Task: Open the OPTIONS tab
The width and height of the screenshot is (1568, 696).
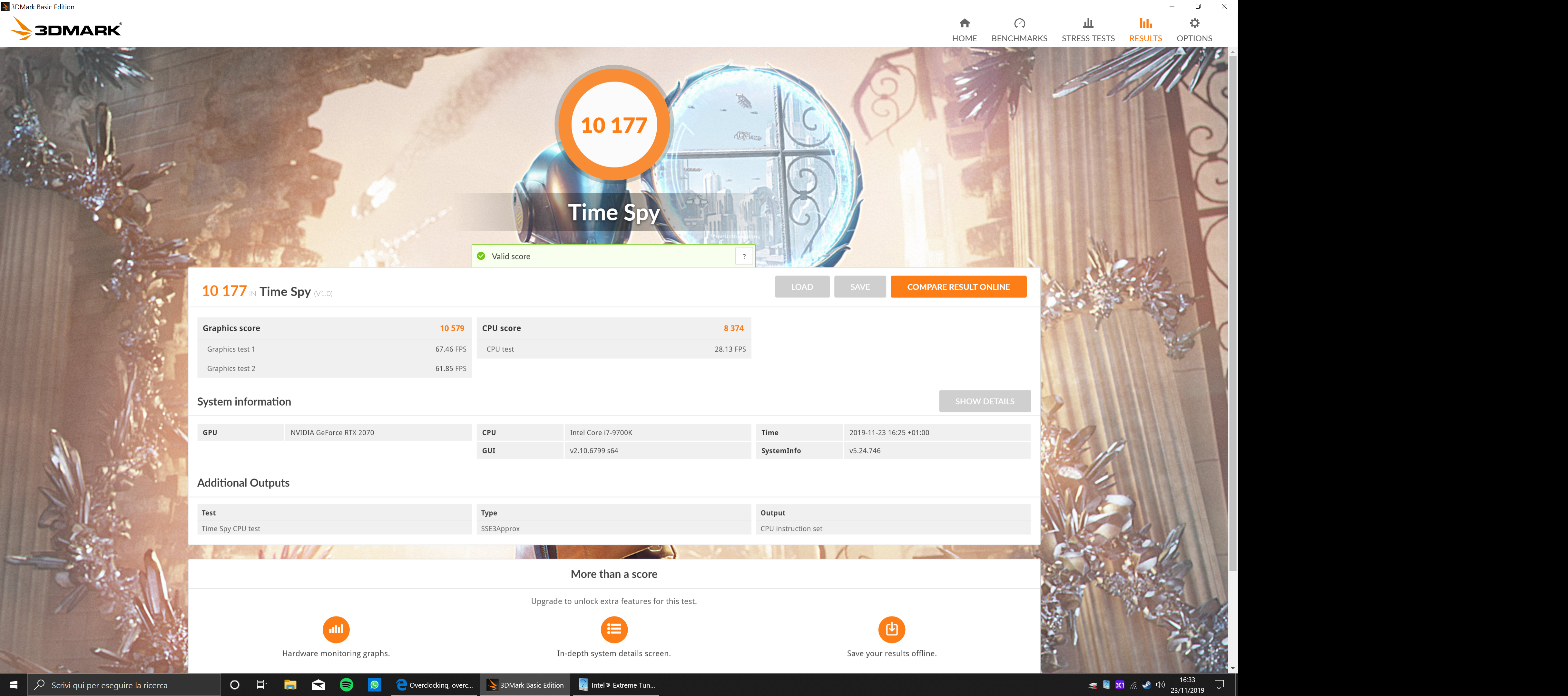Action: [x=1194, y=30]
